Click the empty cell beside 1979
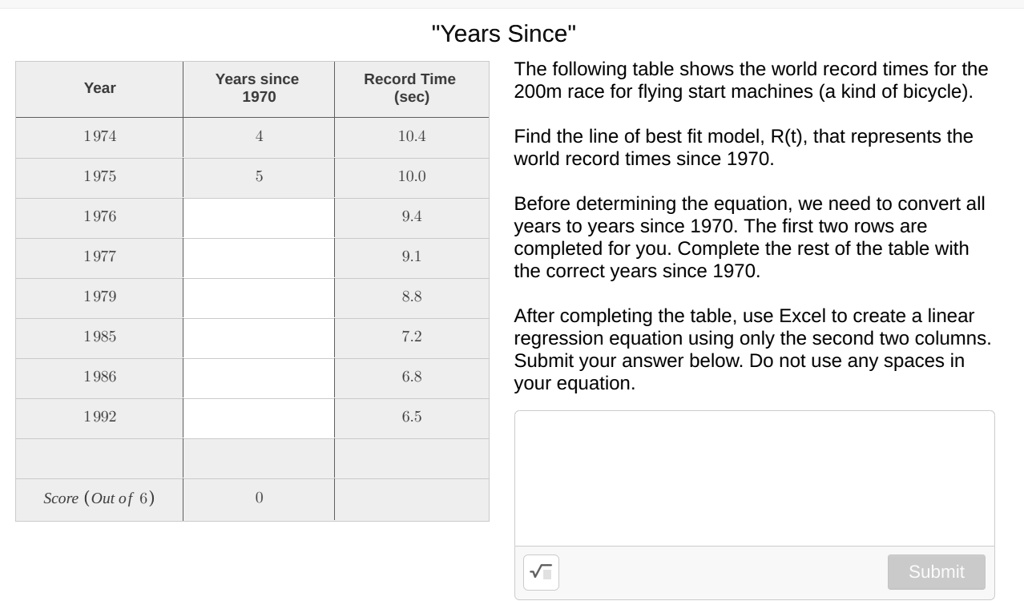1024x601 pixels. pyautogui.click(x=256, y=297)
